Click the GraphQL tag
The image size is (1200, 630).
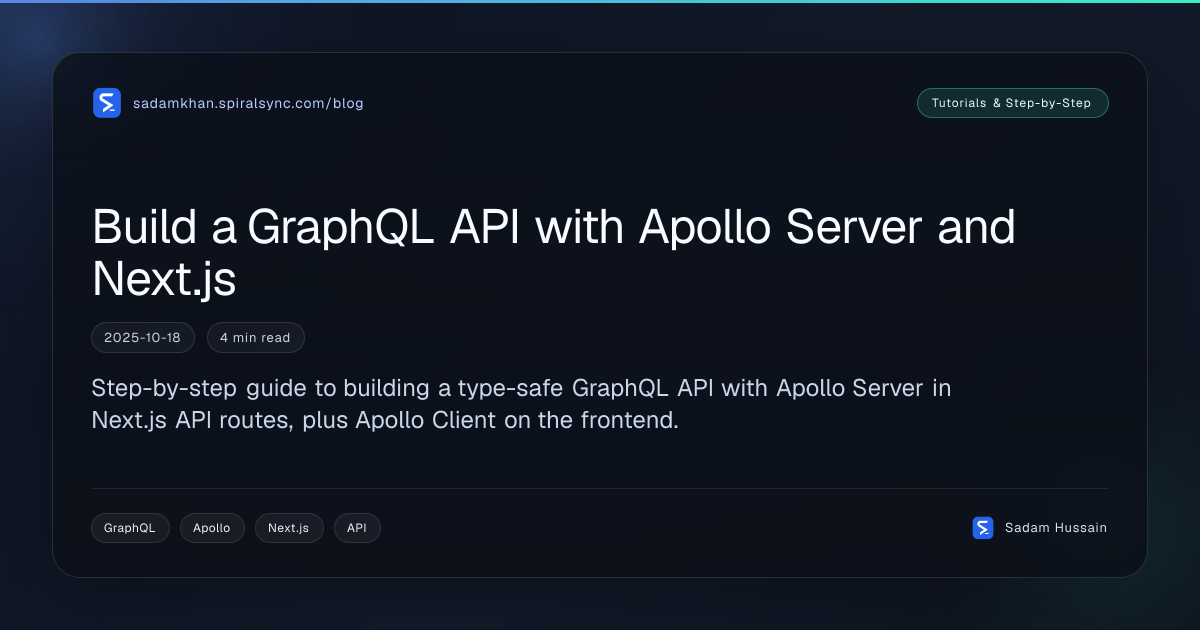[130, 528]
